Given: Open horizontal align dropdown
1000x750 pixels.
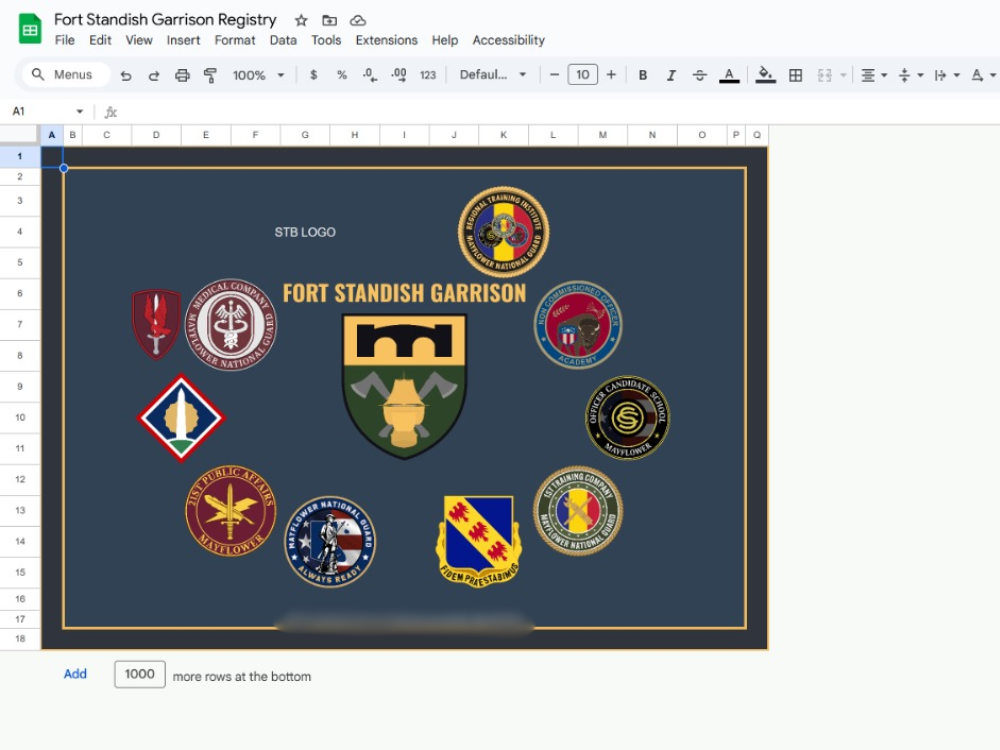Looking at the screenshot, I should coord(874,75).
